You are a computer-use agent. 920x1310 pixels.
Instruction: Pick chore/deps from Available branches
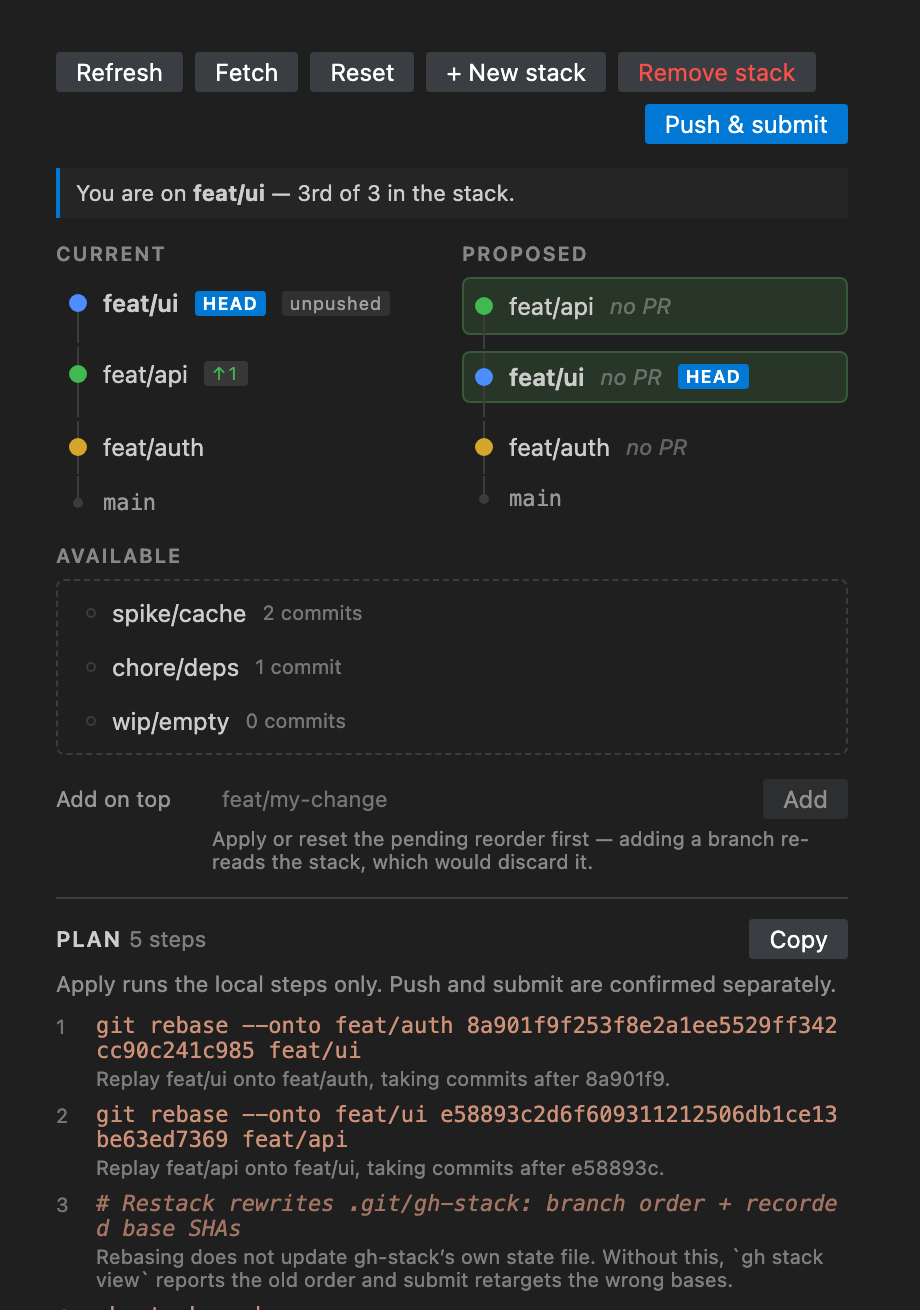(x=175, y=668)
